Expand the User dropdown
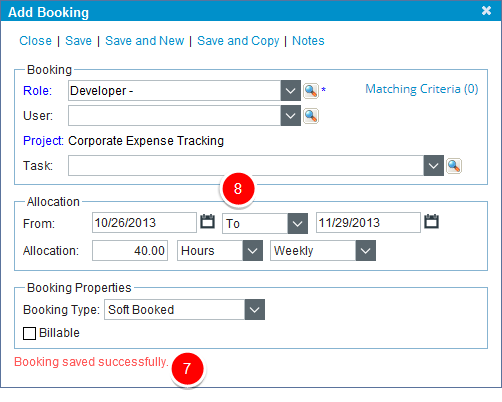The width and height of the screenshot is (502, 402). click(x=291, y=116)
